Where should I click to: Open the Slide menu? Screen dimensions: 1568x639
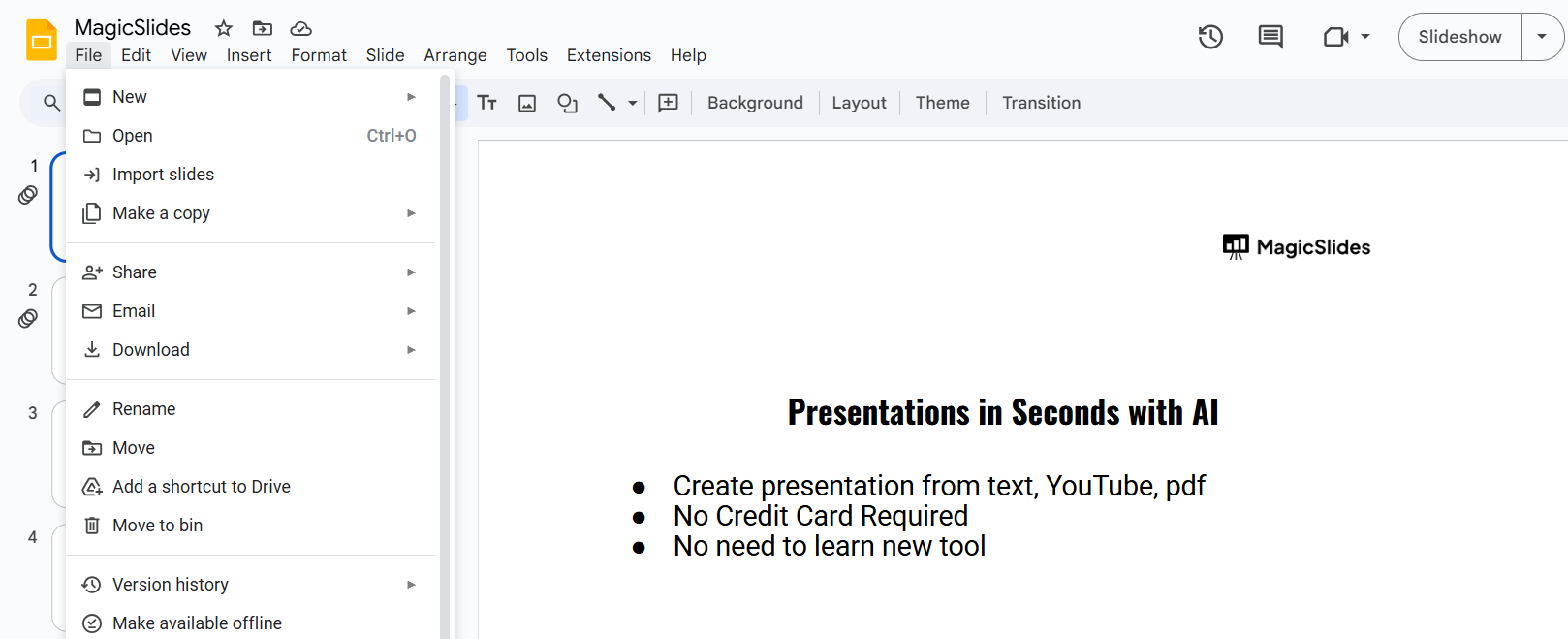(x=385, y=55)
